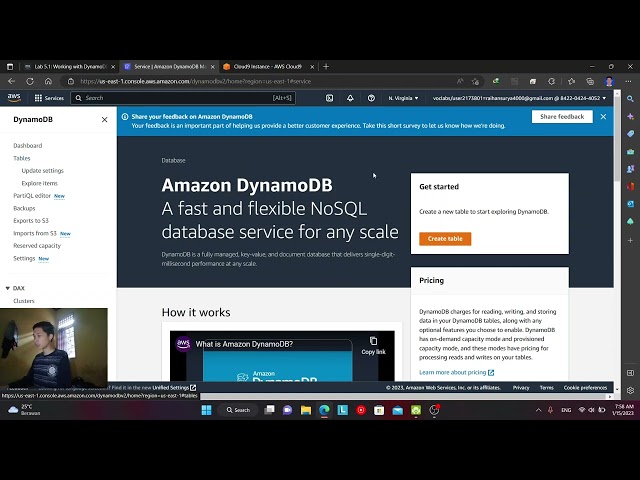The image size is (640, 480).
Task: Open DAX Clusters page
Action: [24, 301]
